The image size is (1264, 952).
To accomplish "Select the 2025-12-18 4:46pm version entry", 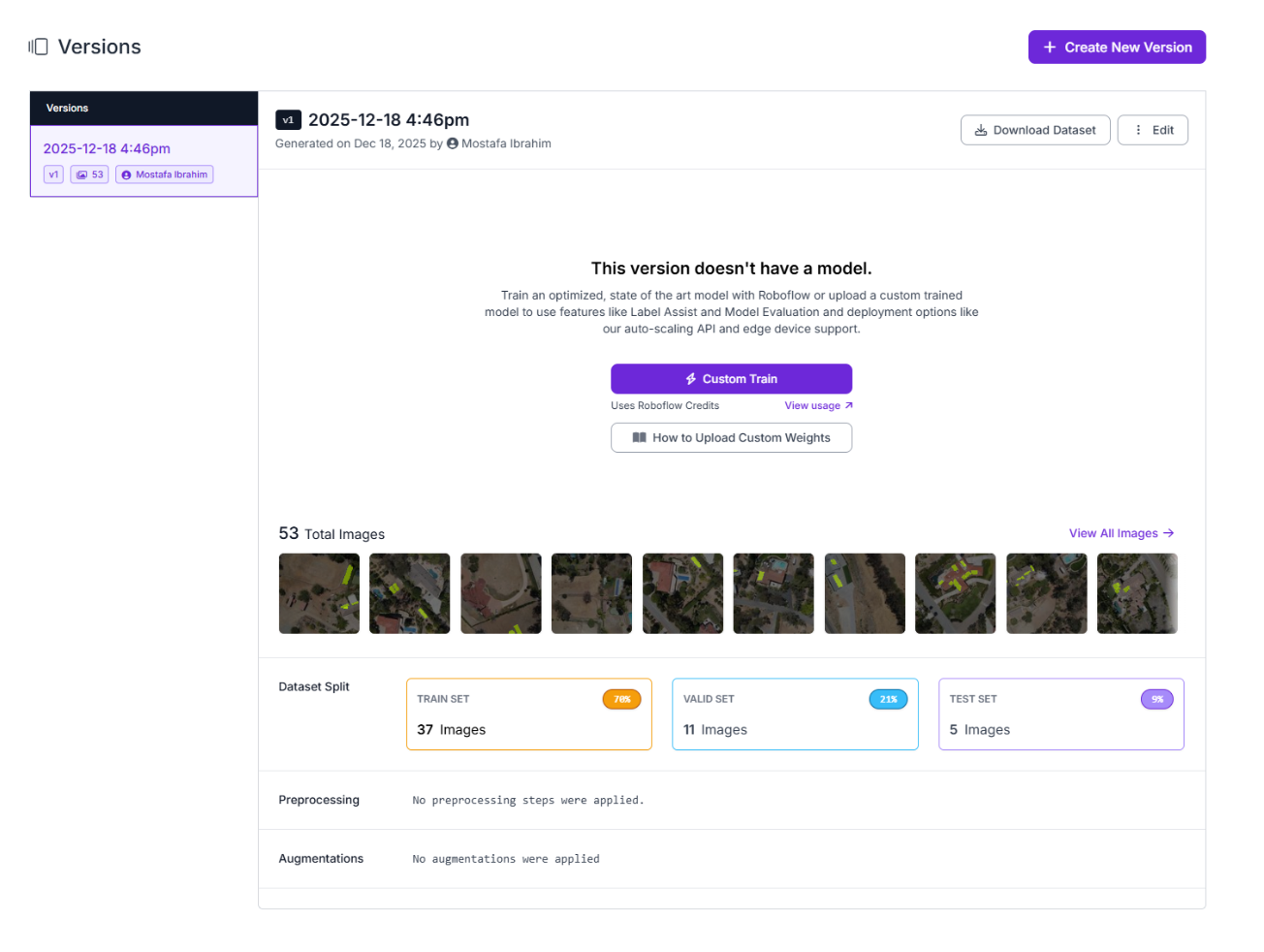I will coord(143,161).
